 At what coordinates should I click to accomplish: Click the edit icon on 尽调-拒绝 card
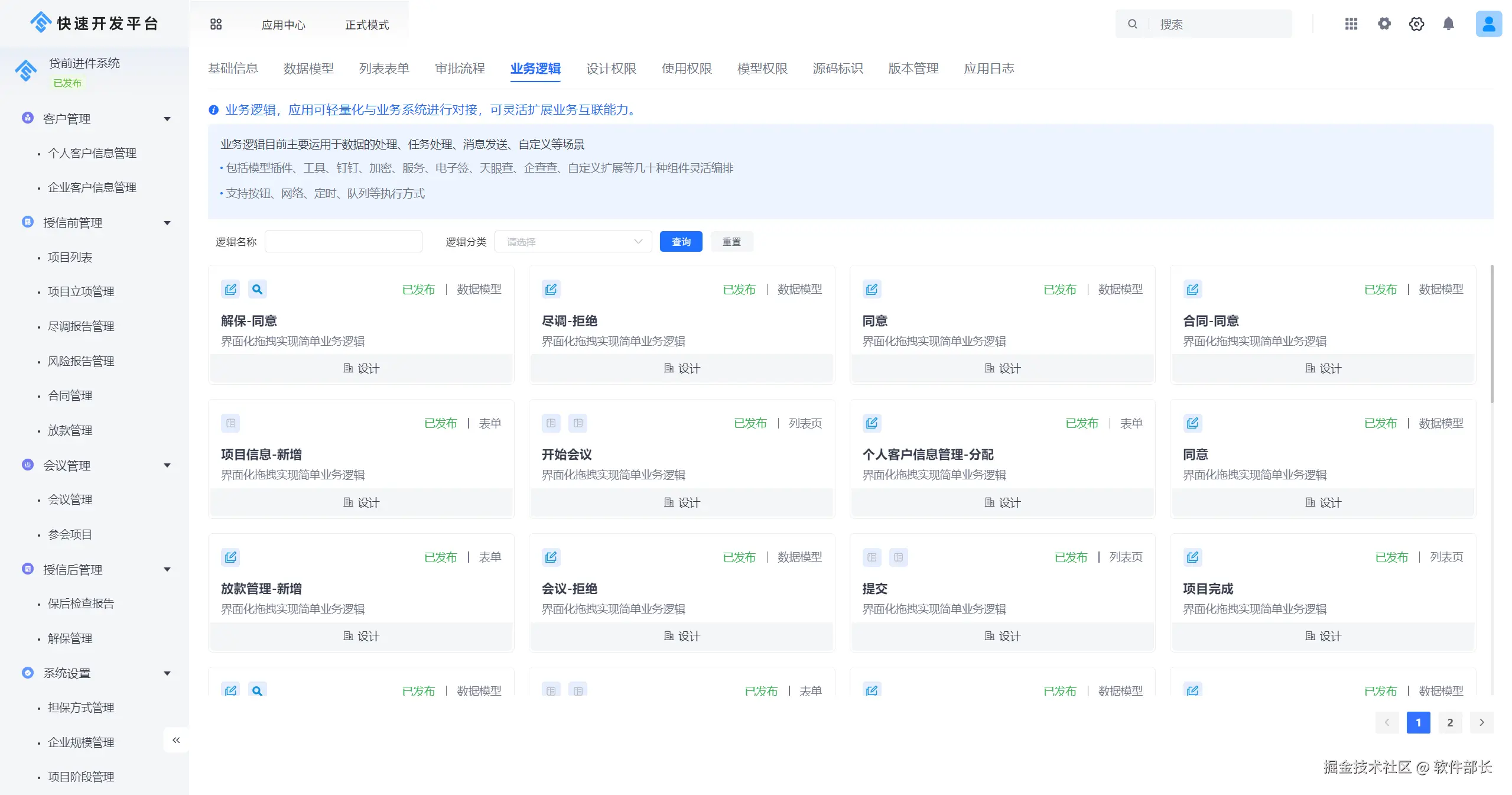tap(551, 289)
